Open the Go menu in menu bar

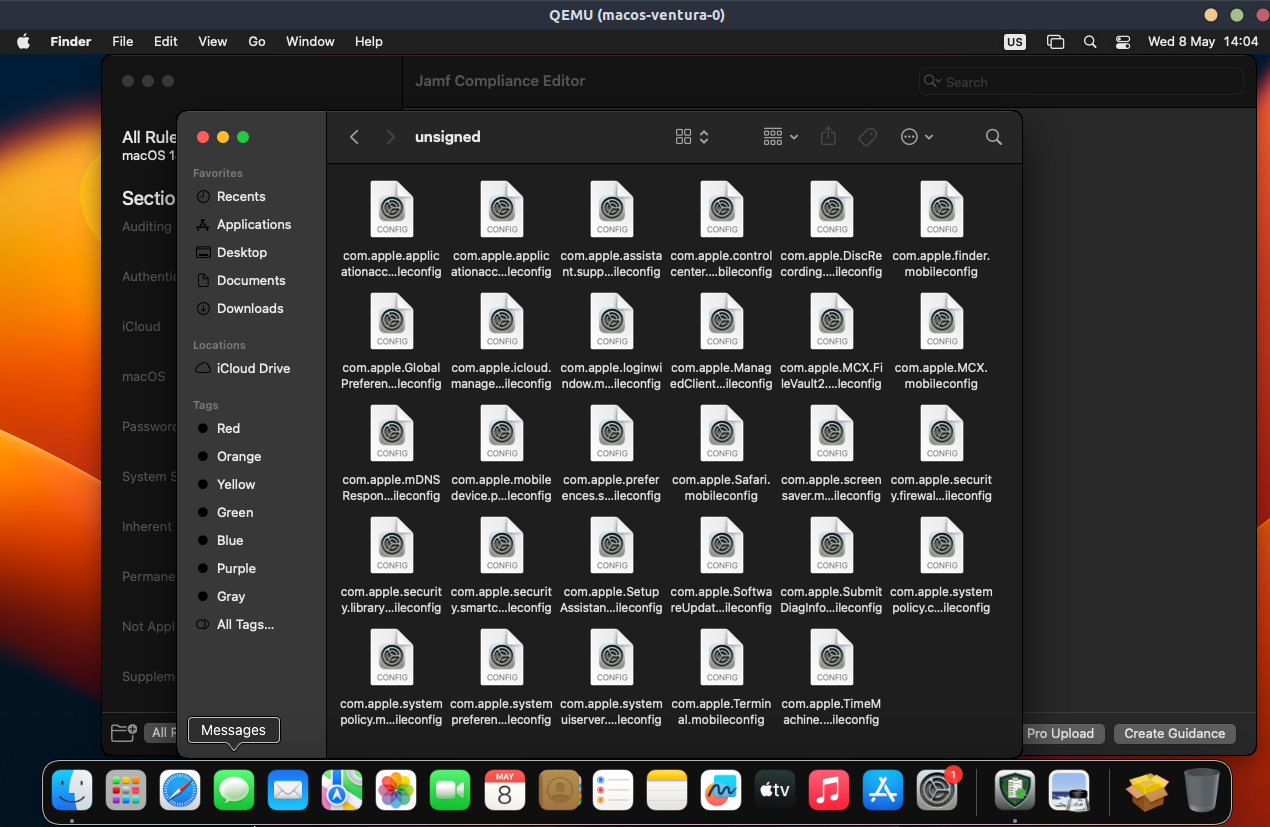coord(257,42)
